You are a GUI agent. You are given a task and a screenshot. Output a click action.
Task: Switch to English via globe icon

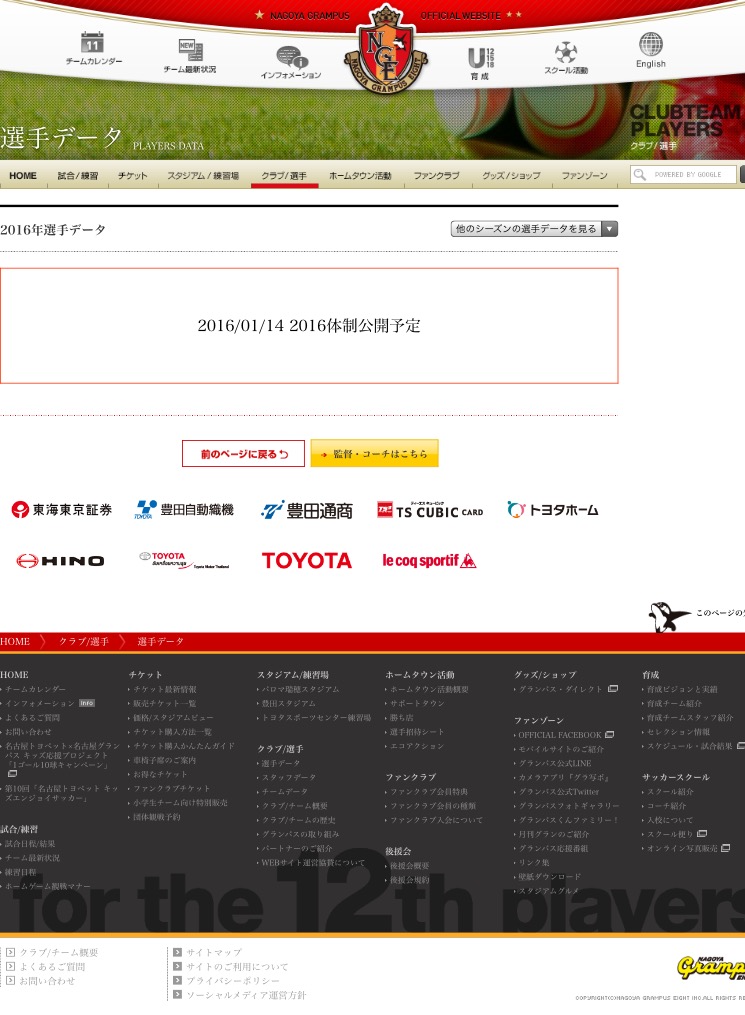[x=650, y=45]
